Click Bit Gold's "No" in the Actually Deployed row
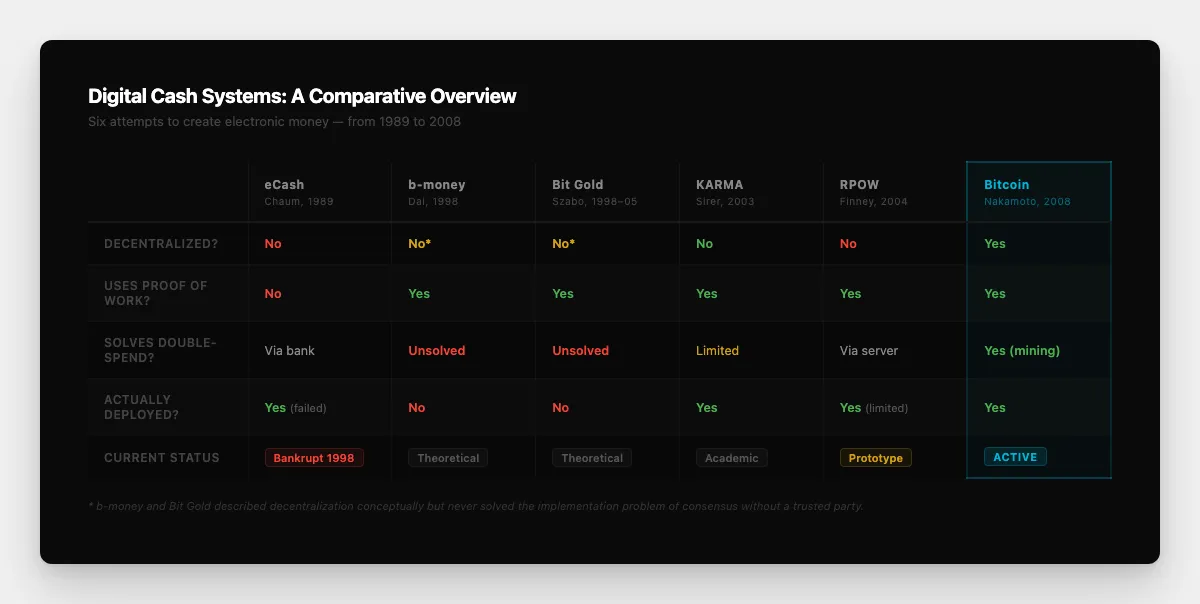 click(x=561, y=408)
